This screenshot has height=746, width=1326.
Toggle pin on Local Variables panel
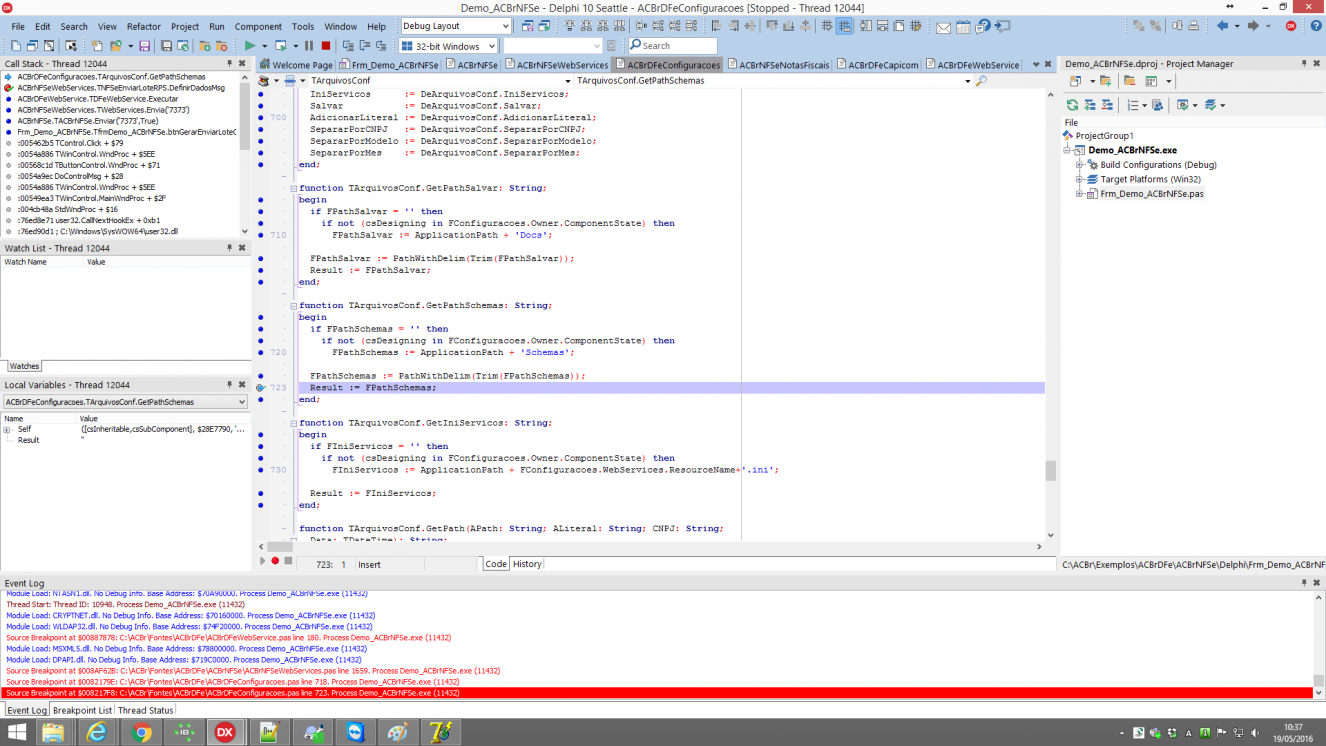pyautogui.click(x=230, y=385)
